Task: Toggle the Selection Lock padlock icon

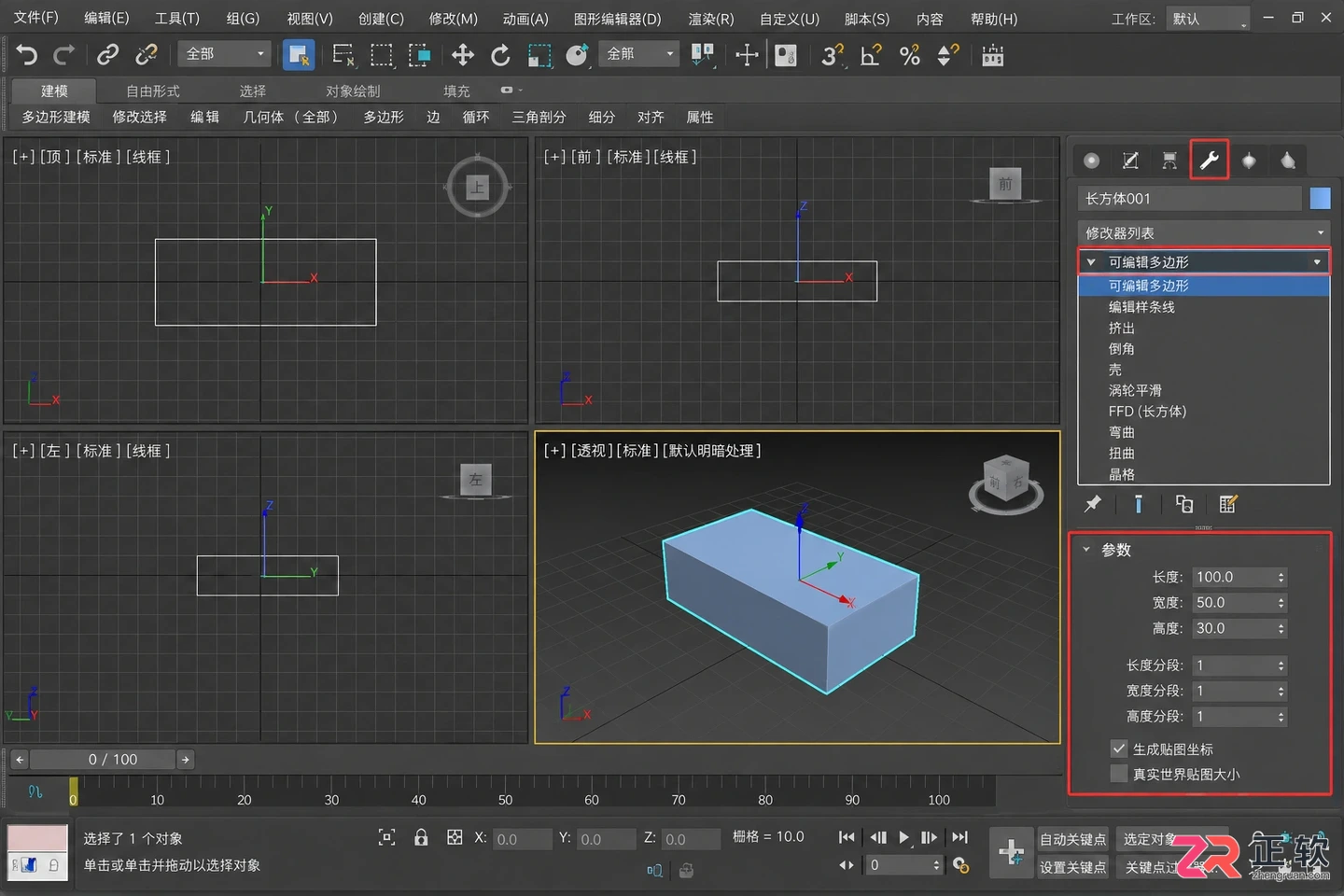Action: click(421, 837)
